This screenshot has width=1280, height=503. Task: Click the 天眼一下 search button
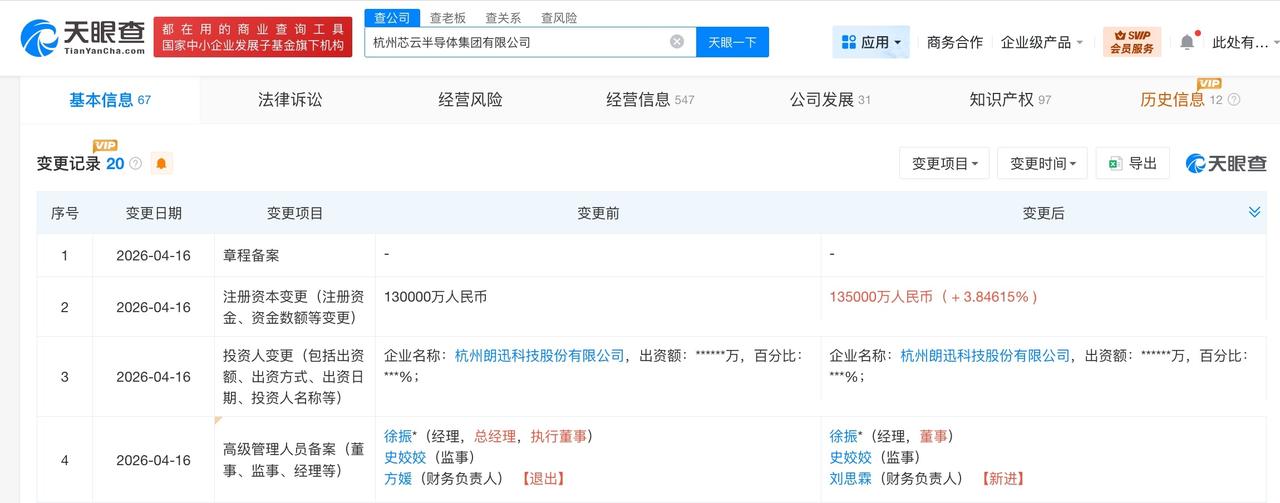click(x=732, y=42)
